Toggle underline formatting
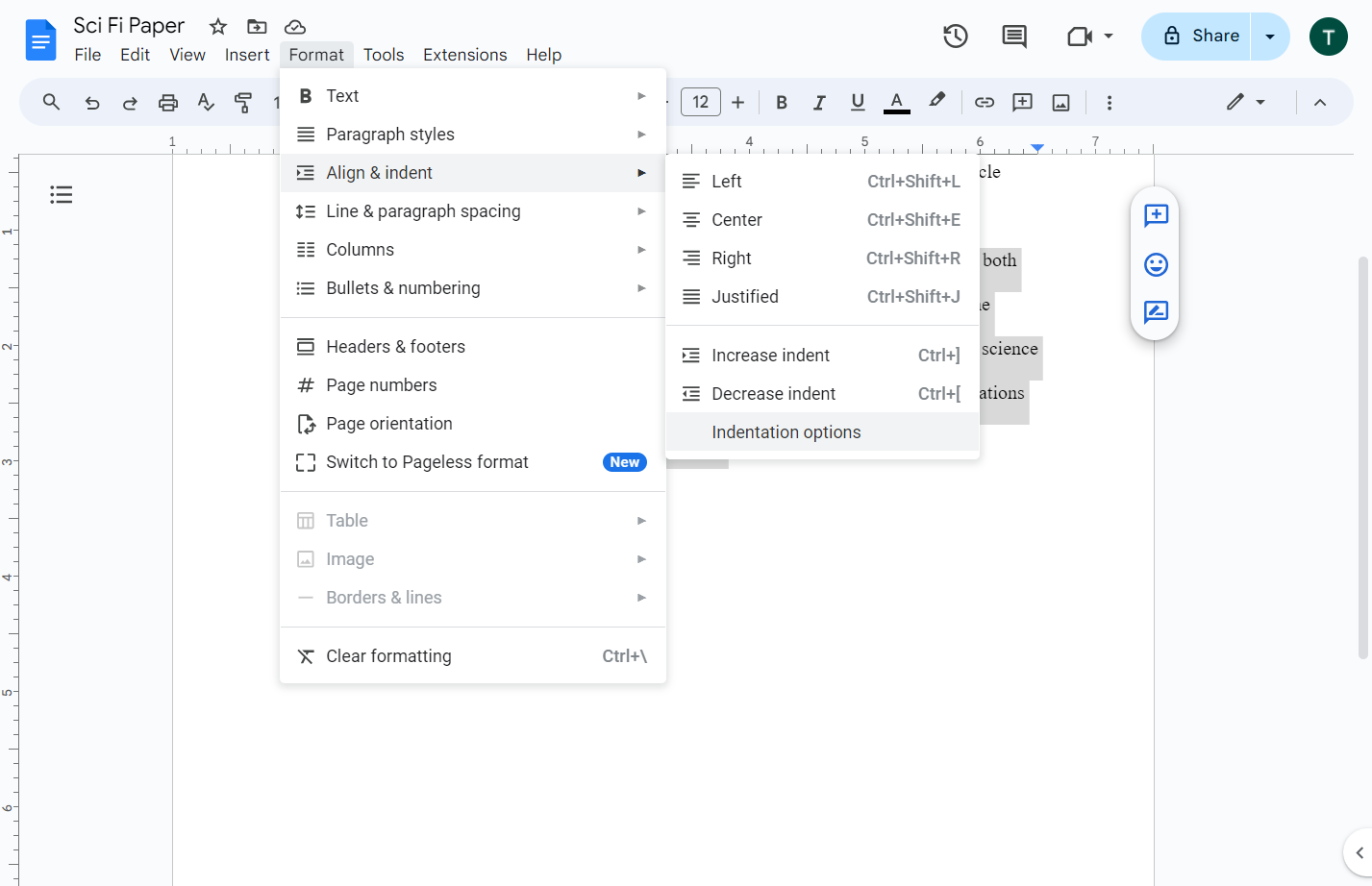 (x=858, y=102)
